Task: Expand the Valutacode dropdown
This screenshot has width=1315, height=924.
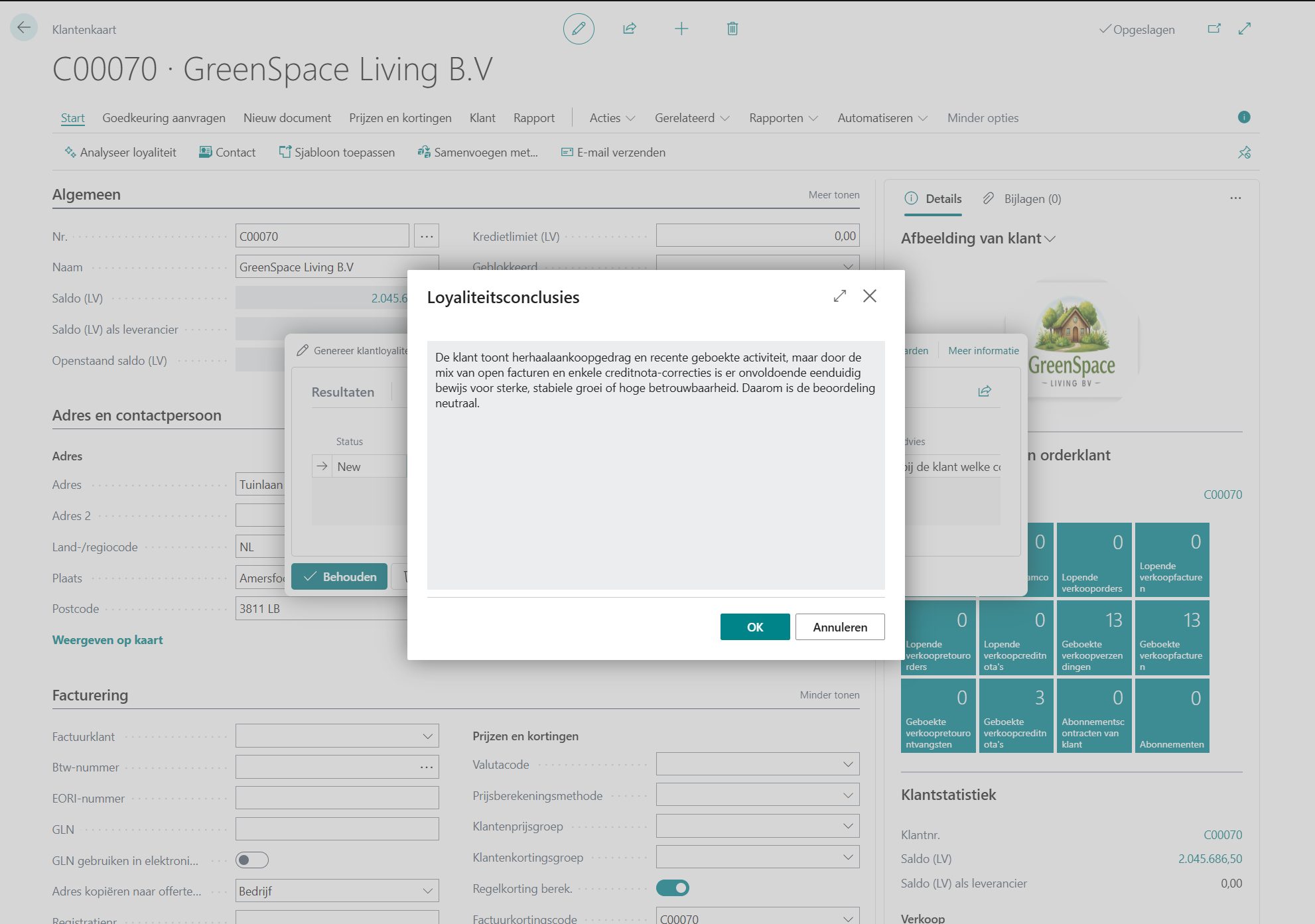Action: click(x=848, y=764)
